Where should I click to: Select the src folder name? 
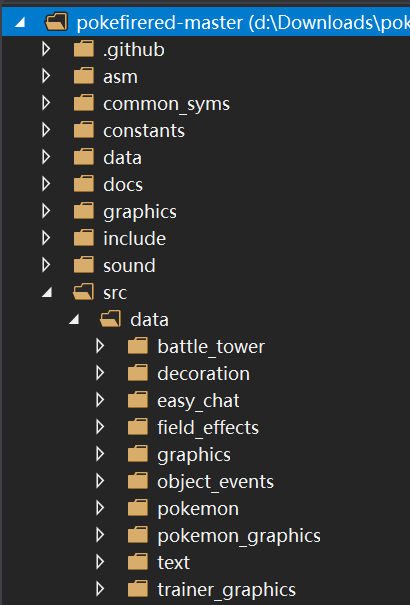[x=115, y=293]
